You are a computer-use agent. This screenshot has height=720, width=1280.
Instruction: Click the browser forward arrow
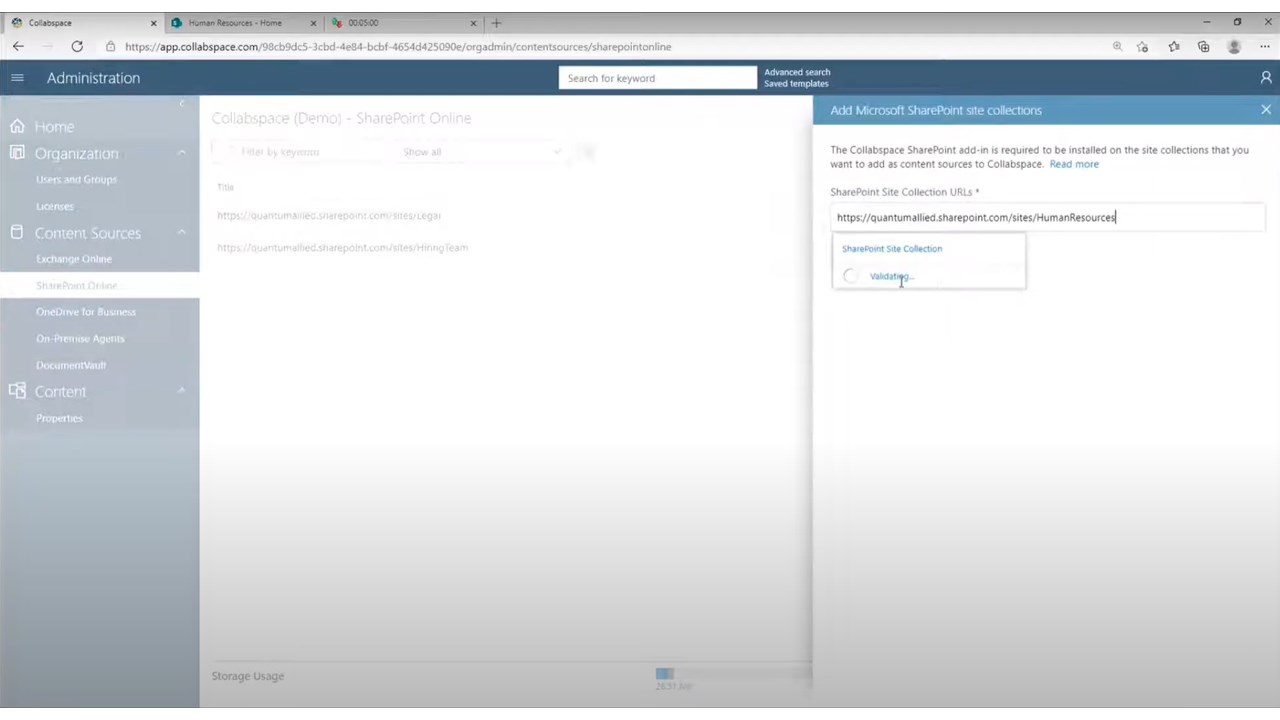pos(47,46)
